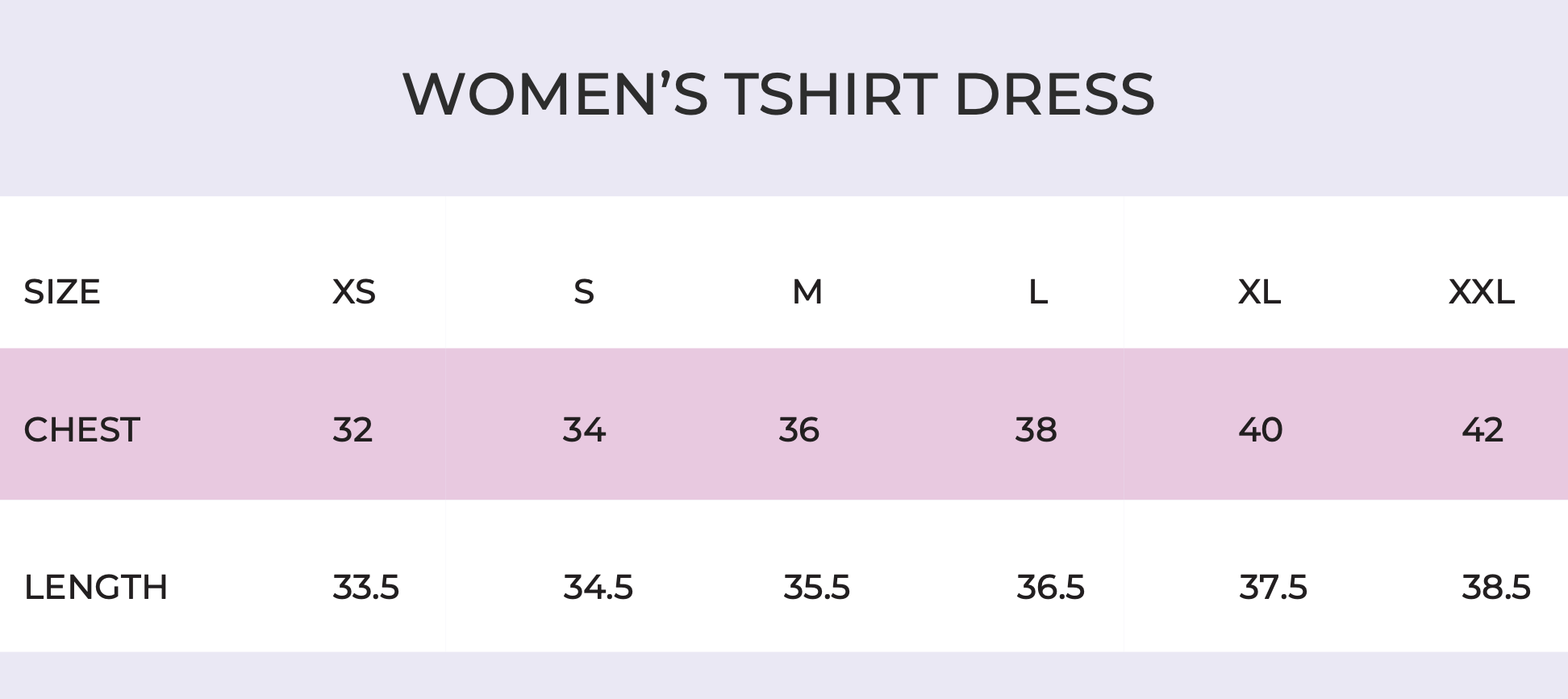Select the S size column header
The width and height of the screenshot is (1568, 699).
584,291
